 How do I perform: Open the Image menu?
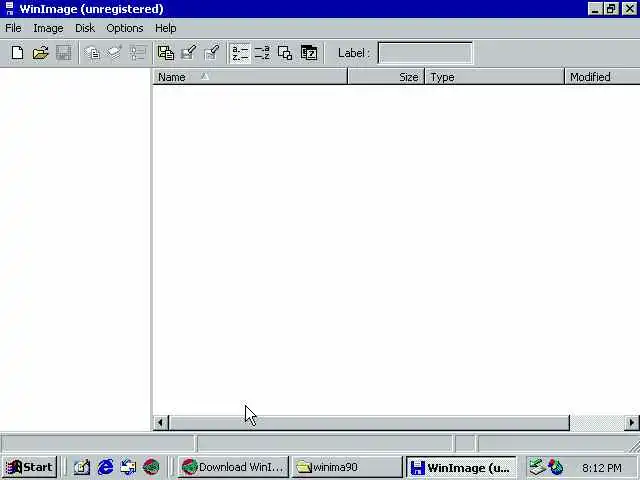pos(48,28)
